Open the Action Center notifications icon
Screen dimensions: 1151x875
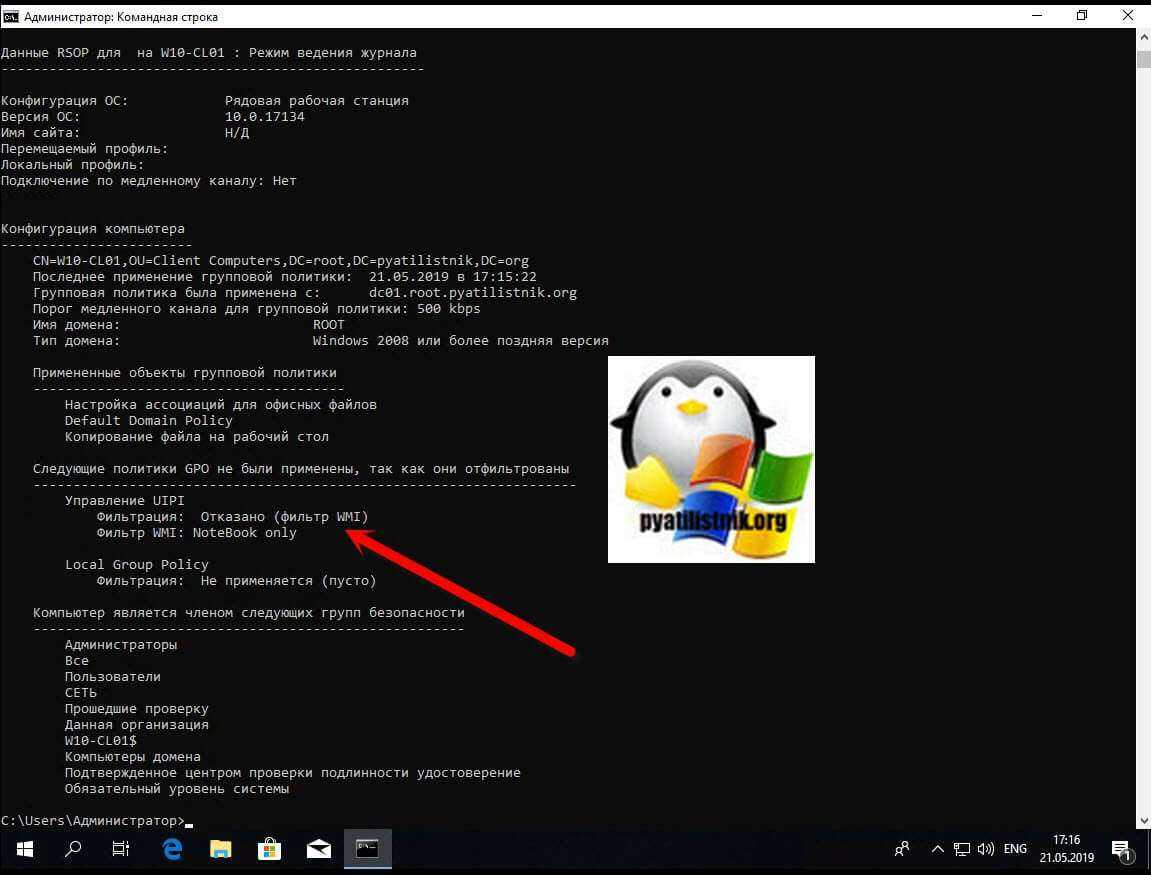[x=1126, y=850]
